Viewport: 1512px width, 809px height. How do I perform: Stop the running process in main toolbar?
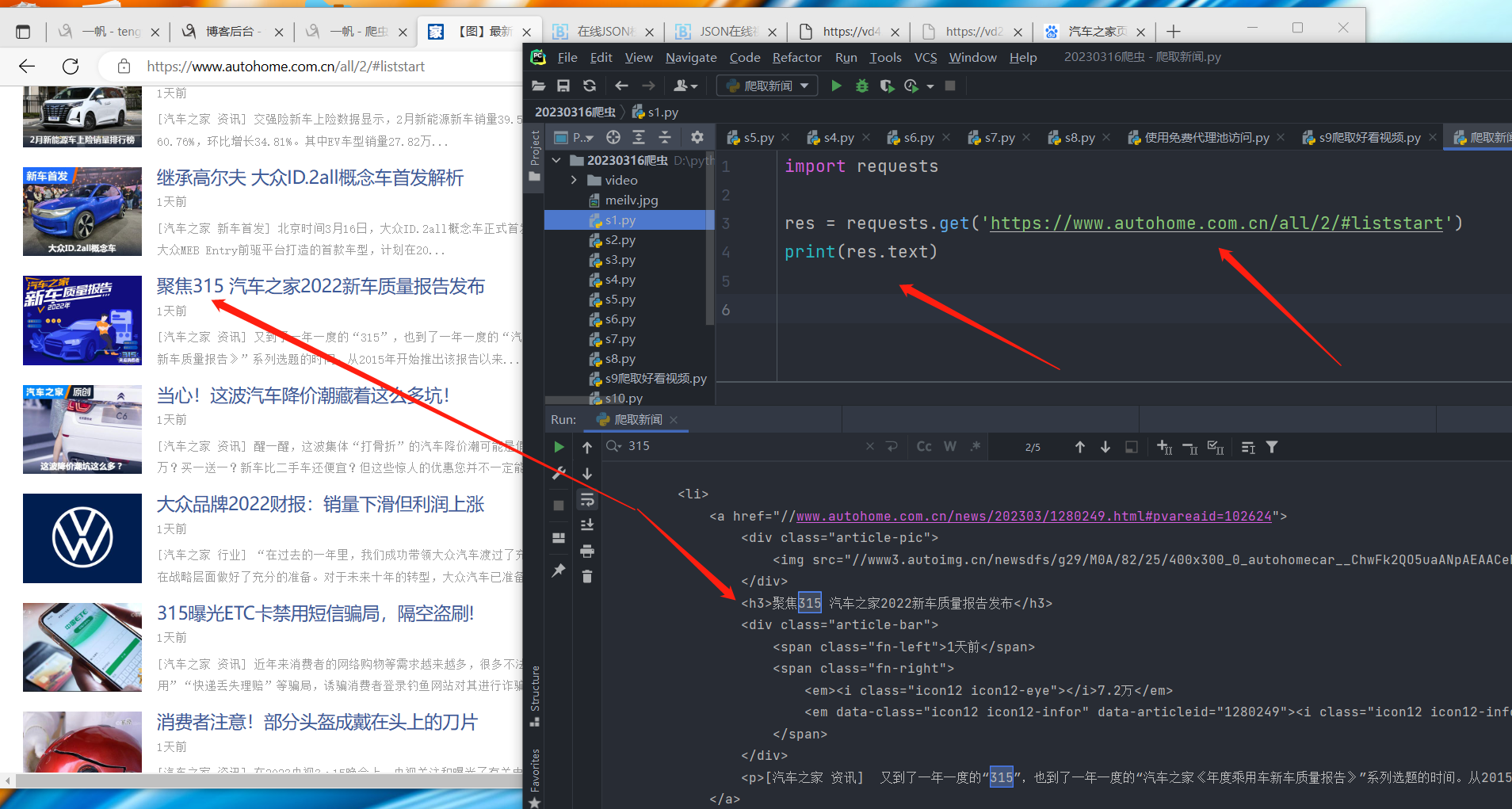click(950, 86)
